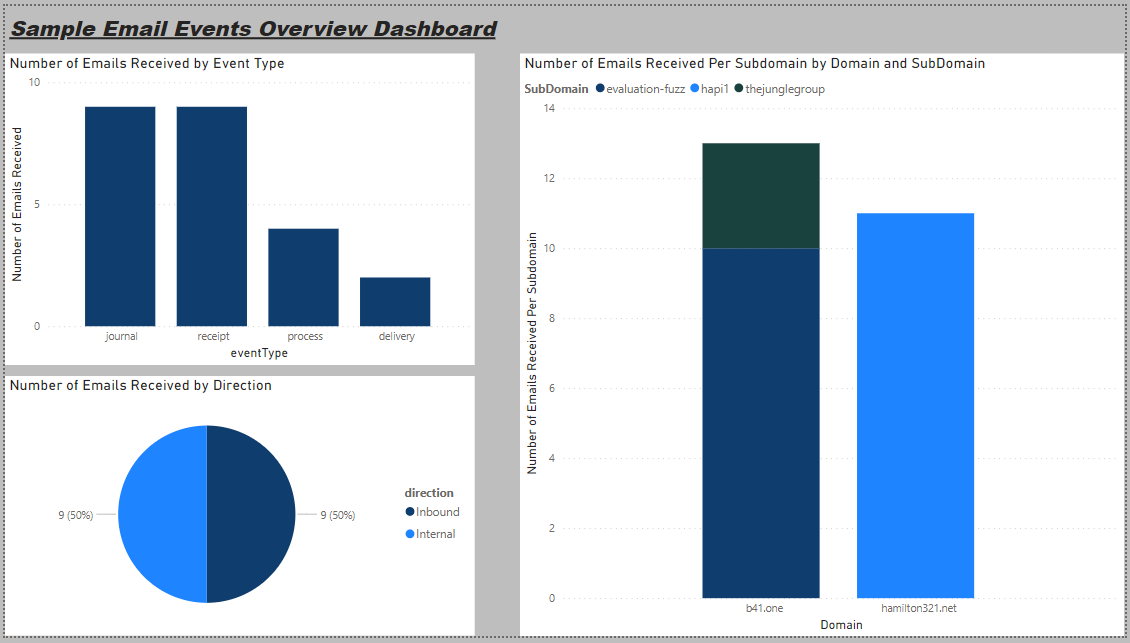
Task: Select the receipt bar in the bar chart
Action: 212,216
